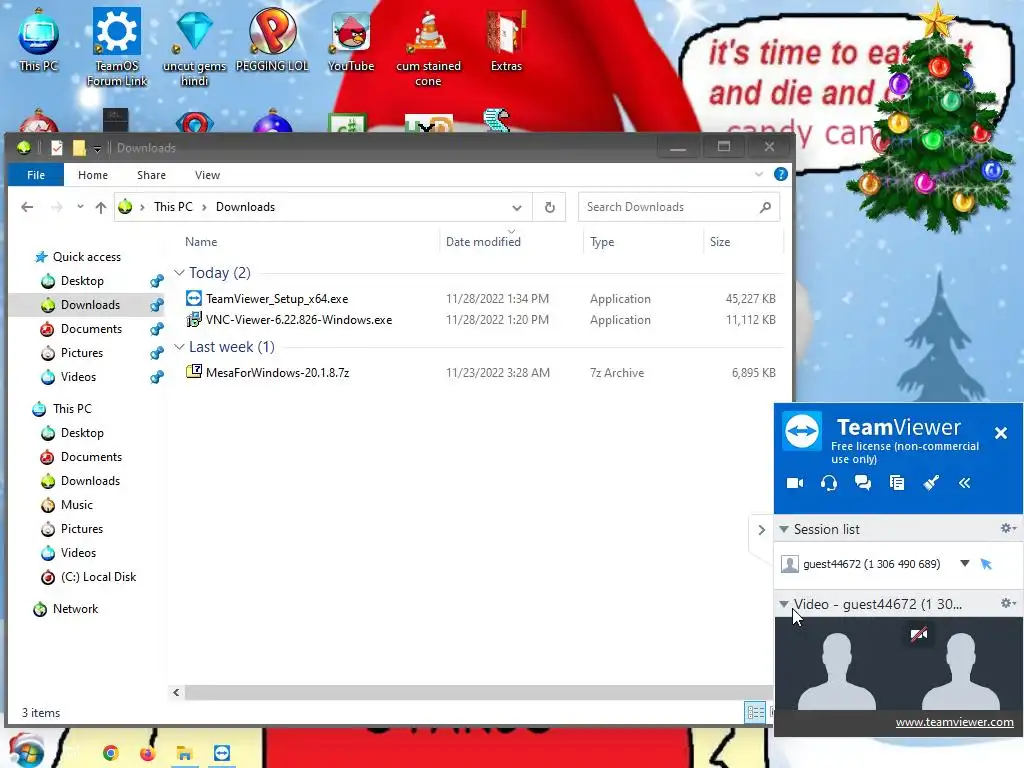This screenshot has height=768, width=1024.
Task: Open TeamOS Forum Link desktop shortcut
Action: tap(117, 47)
